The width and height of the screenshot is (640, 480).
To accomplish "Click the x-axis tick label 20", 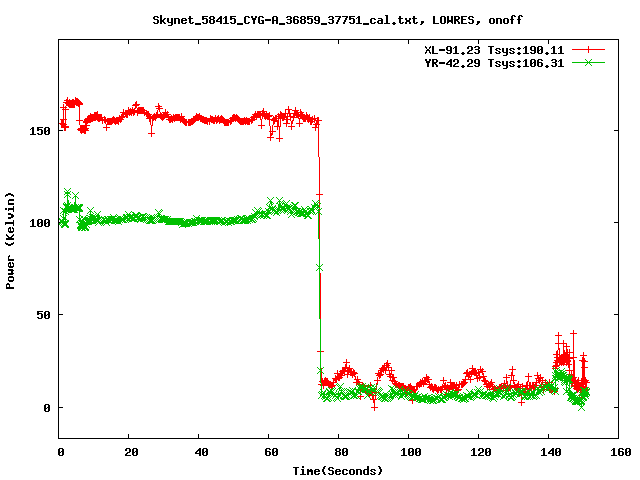I will tap(131, 452).
